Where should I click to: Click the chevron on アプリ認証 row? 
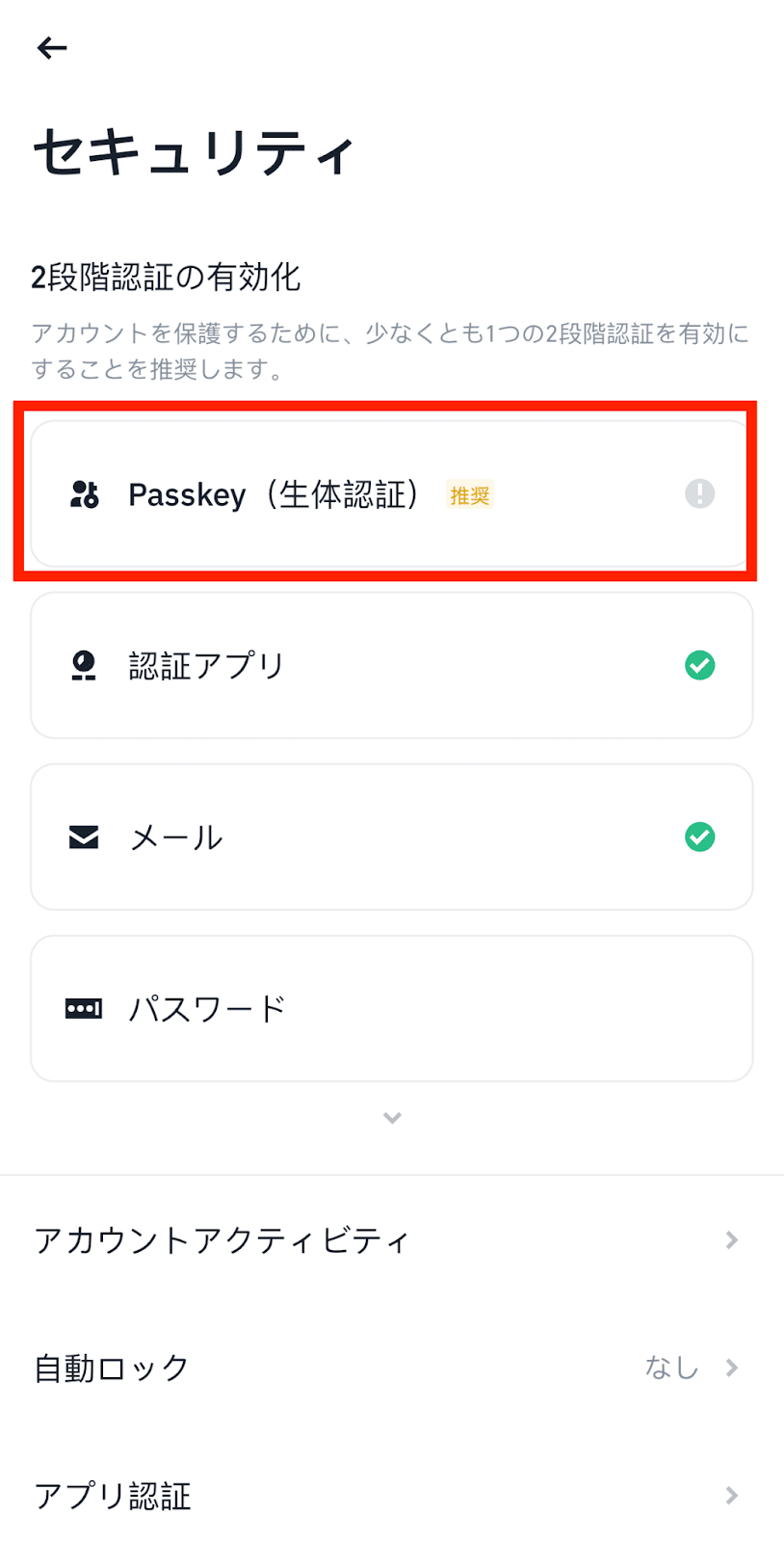click(x=732, y=1496)
